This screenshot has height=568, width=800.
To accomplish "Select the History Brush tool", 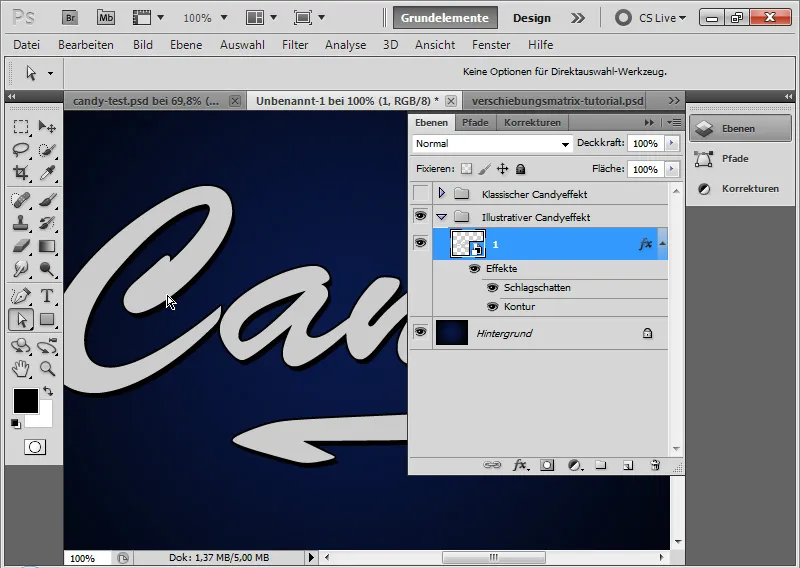I will [47, 223].
